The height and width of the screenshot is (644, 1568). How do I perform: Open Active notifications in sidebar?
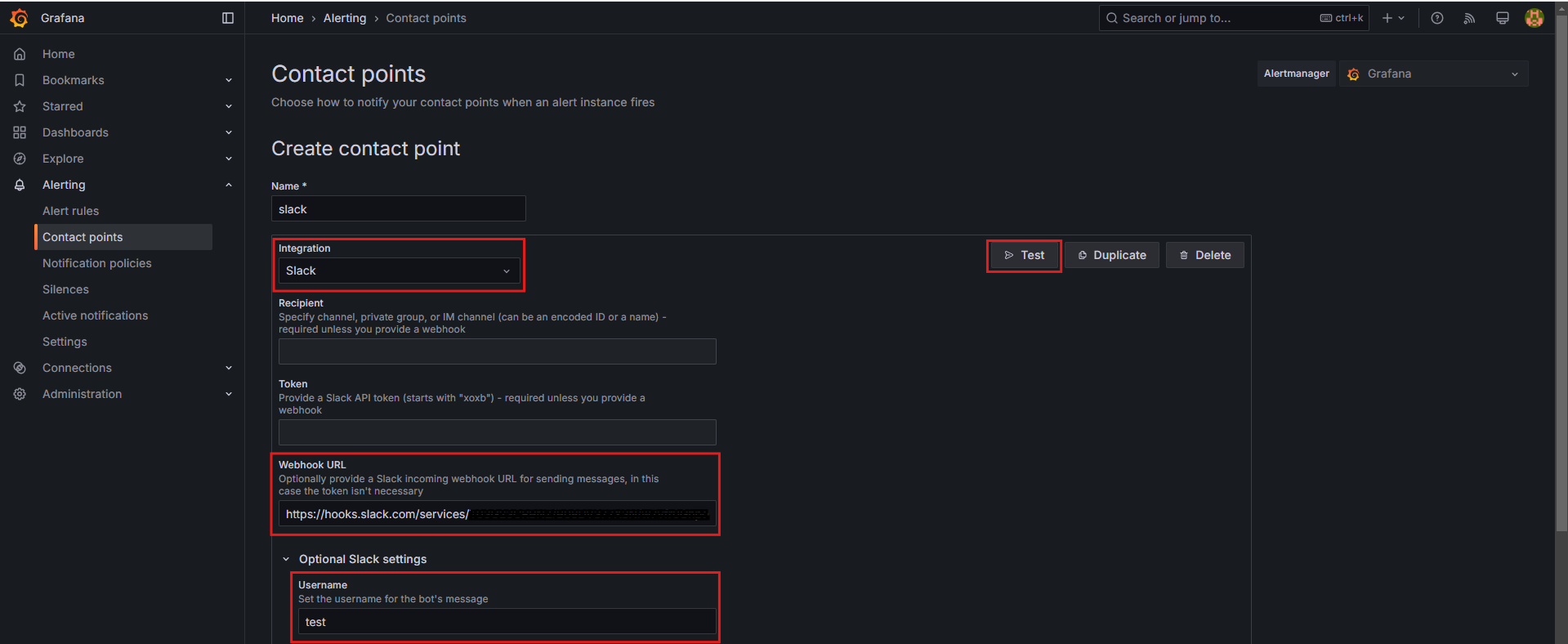(96, 315)
